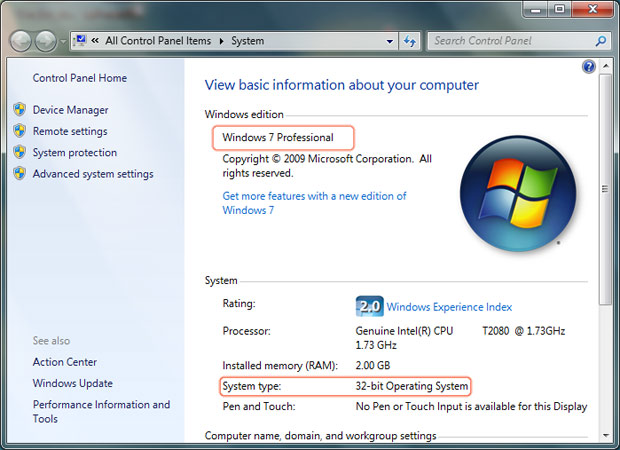Click the shield icon beside System protection

click(18, 153)
